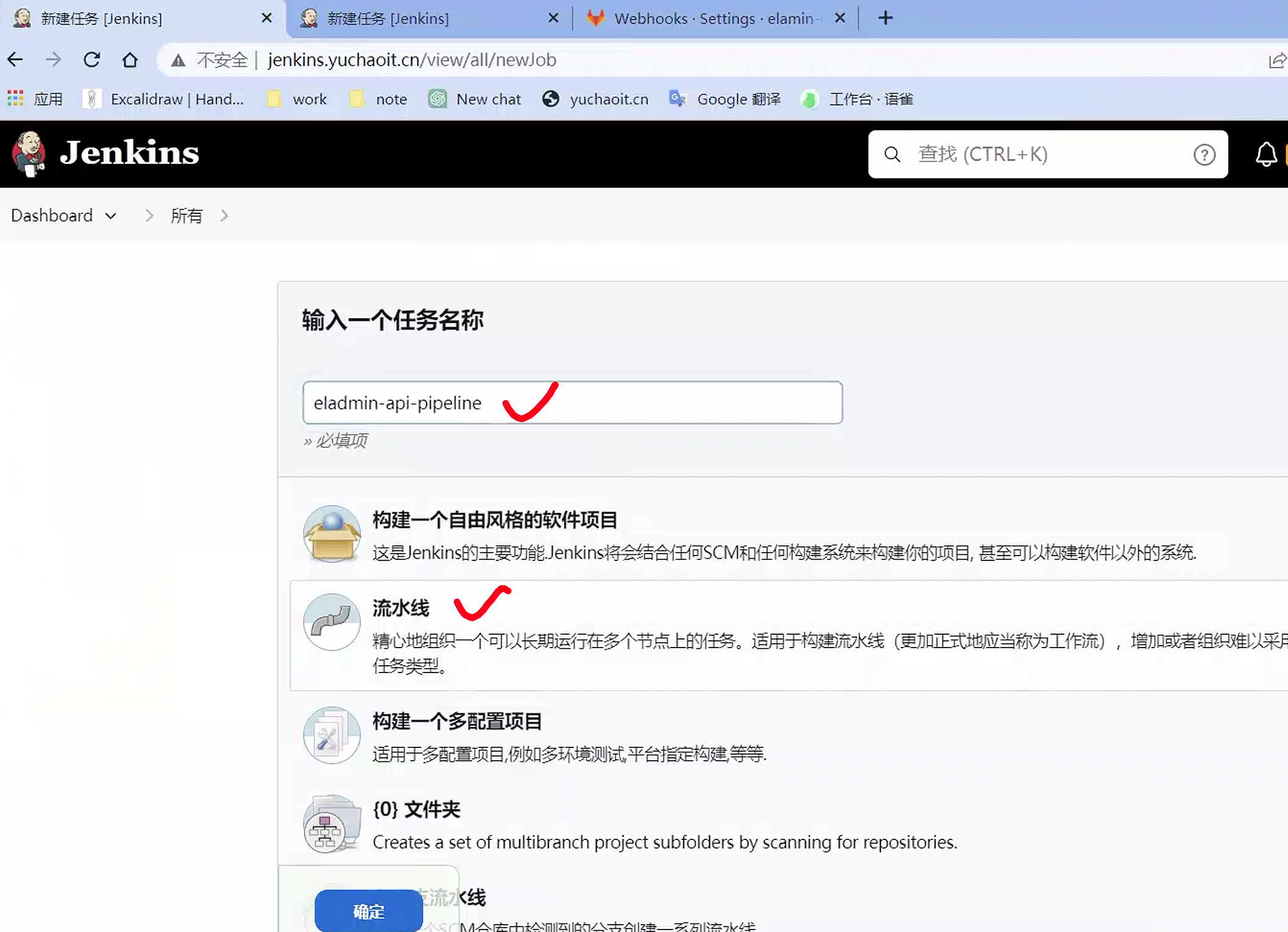Click the task name input field
This screenshot has height=932, width=1288.
click(670, 403)
